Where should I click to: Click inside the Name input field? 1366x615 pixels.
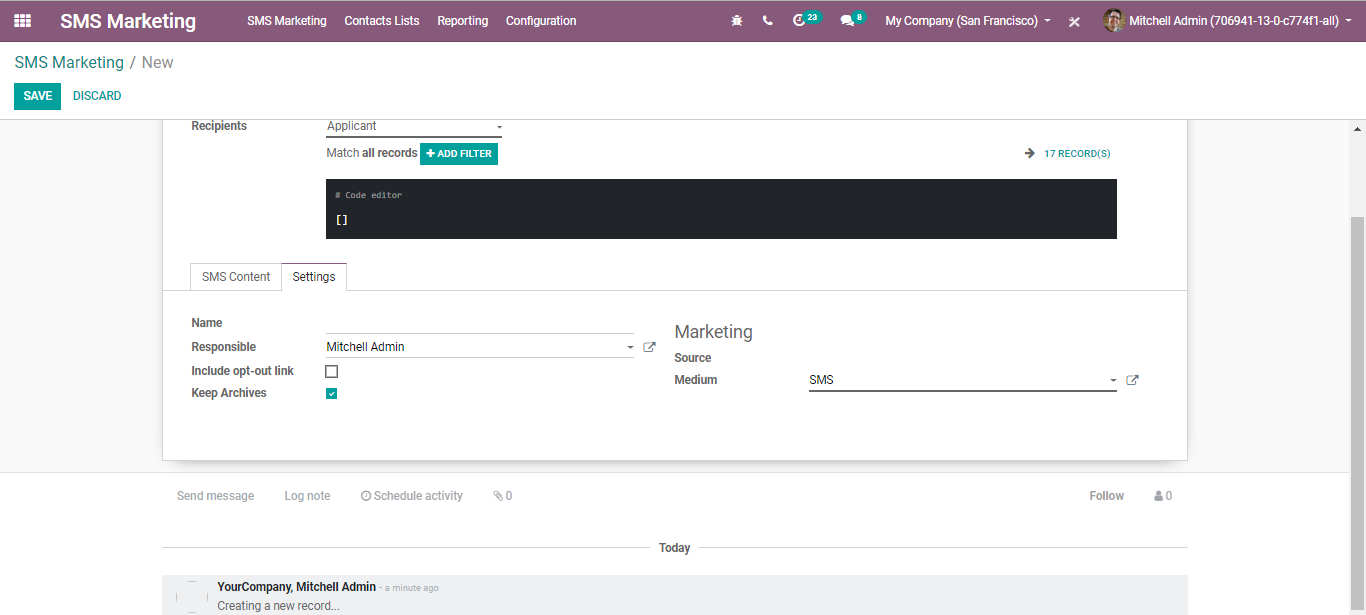pyautogui.click(x=480, y=323)
